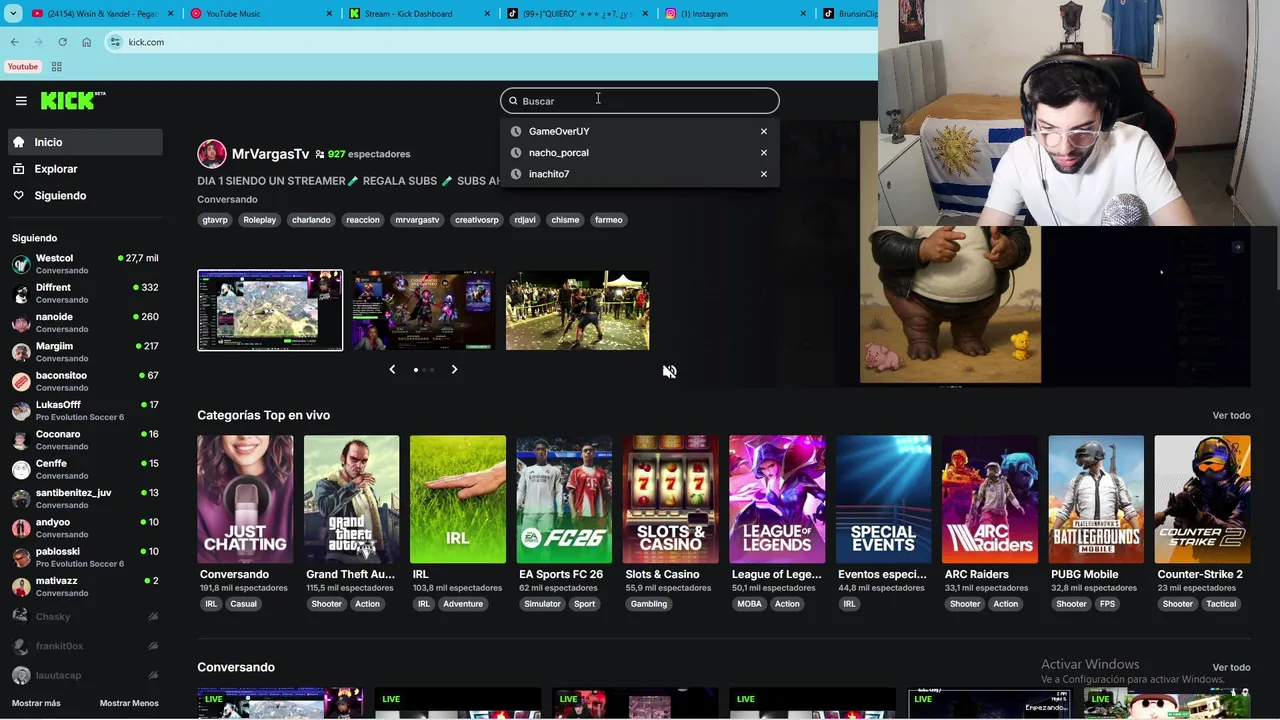Click Mostrar más in sidebar
Viewport: 1280px width, 720px height.
coord(36,703)
